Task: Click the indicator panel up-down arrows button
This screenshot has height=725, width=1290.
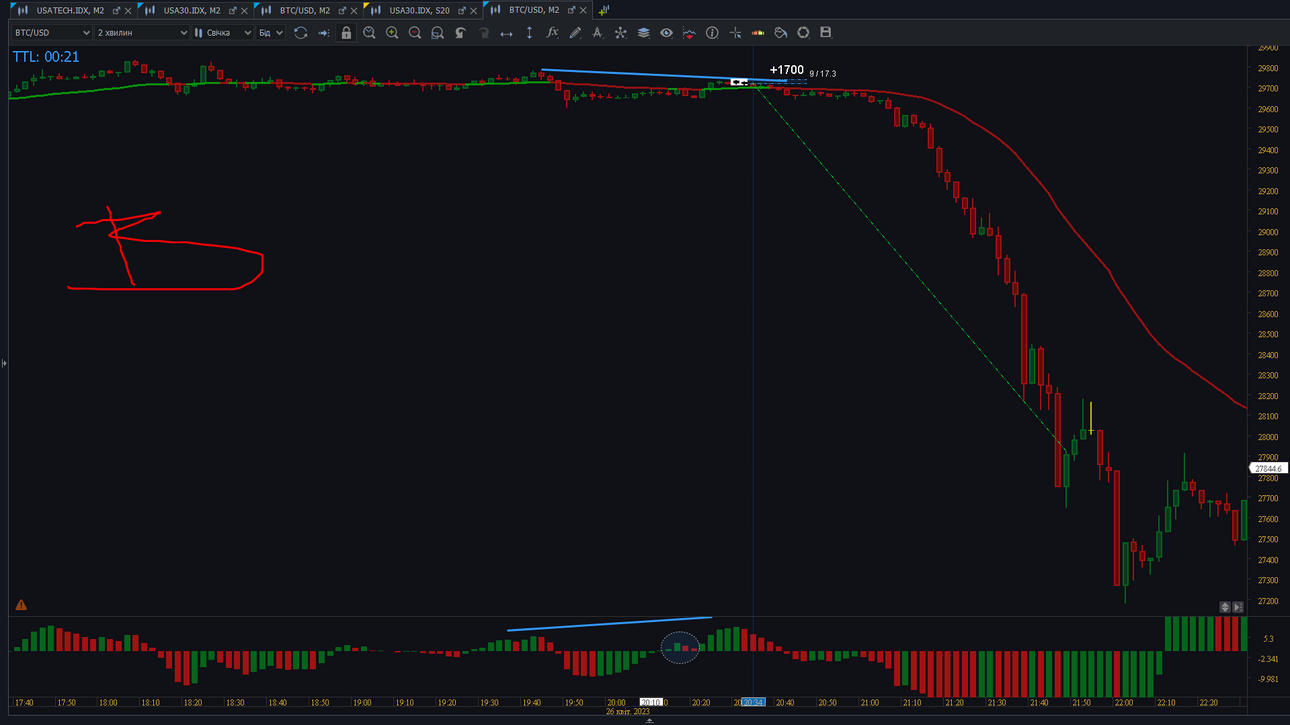Action: tap(1225, 607)
